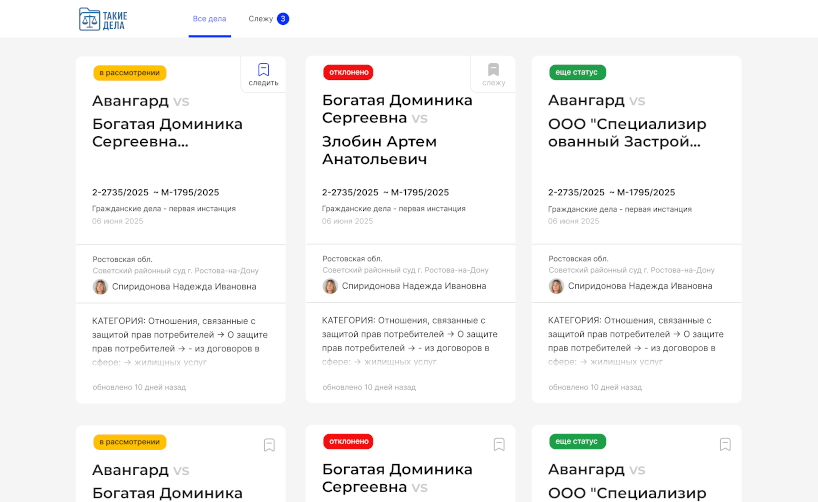This screenshot has width=818, height=502.
Task: Click the blue counter badge showing 3
Action: pos(283,19)
